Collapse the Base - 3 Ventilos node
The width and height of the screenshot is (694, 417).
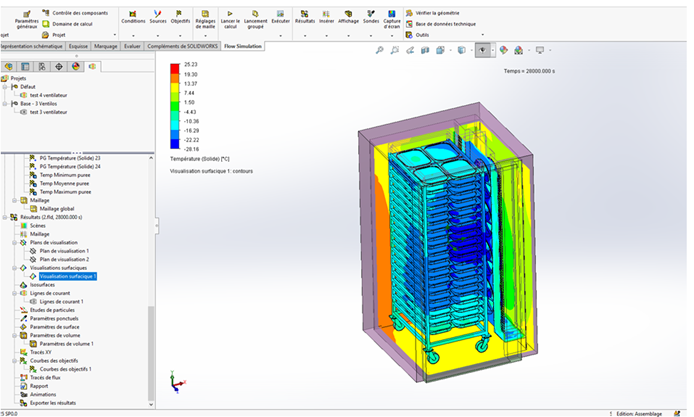coord(5,104)
